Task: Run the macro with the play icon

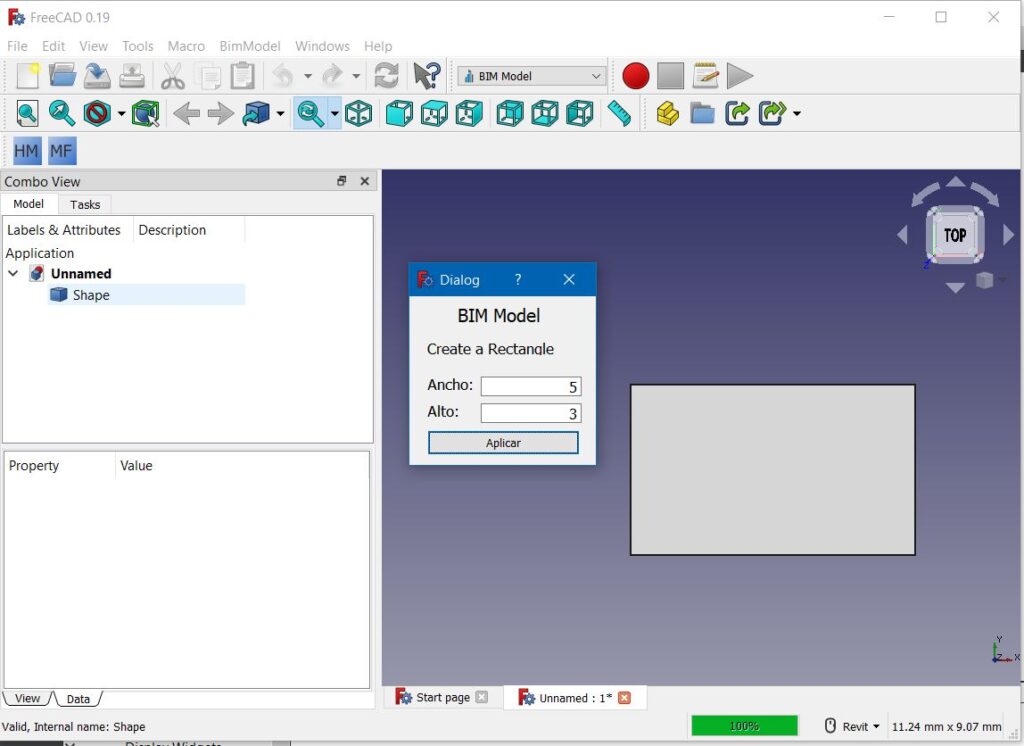Action: pyautogui.click(x=740, y=76)
